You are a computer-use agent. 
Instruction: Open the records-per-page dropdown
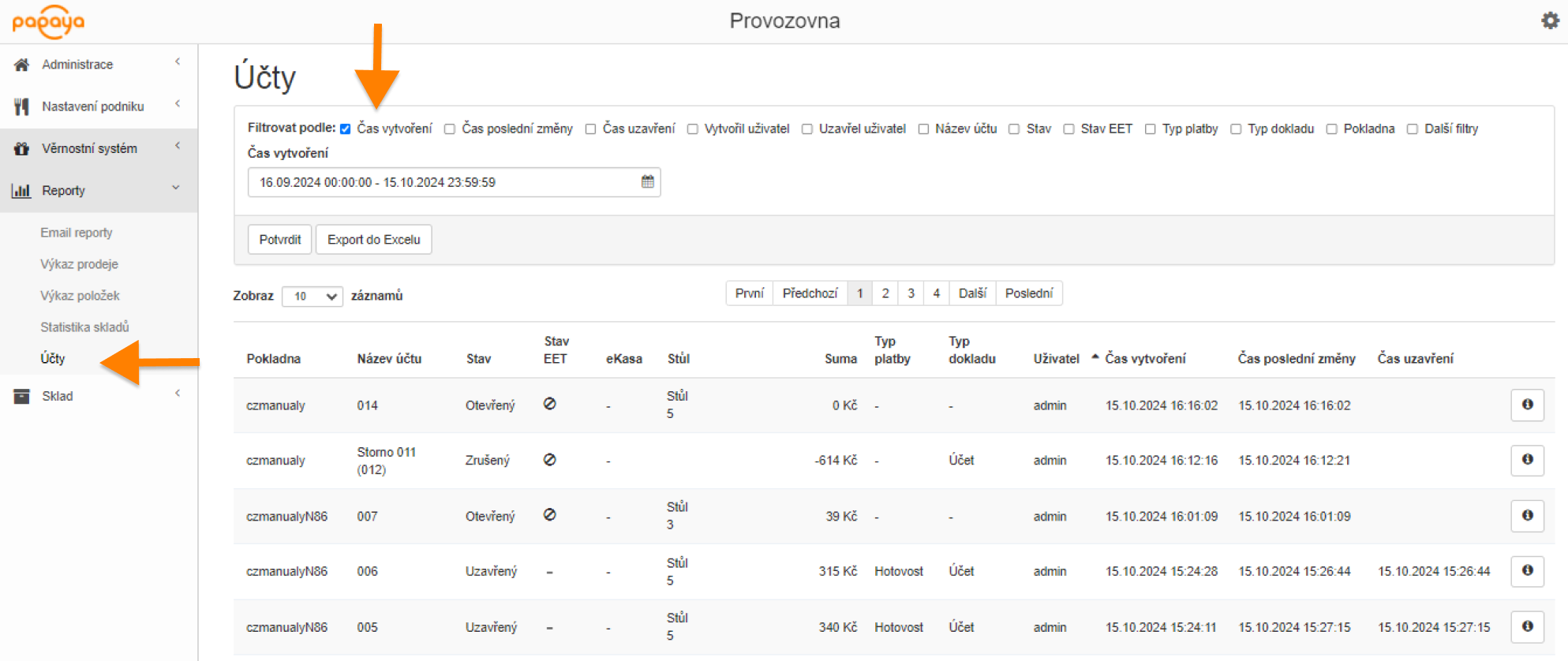(312, 297)
